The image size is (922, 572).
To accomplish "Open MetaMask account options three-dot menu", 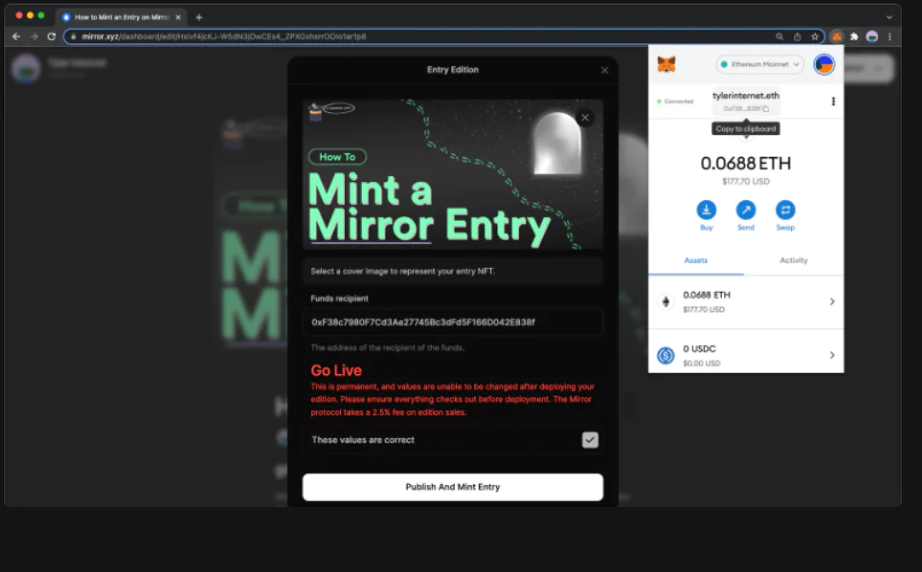I will pyautogui.click(x=833, y=101).
